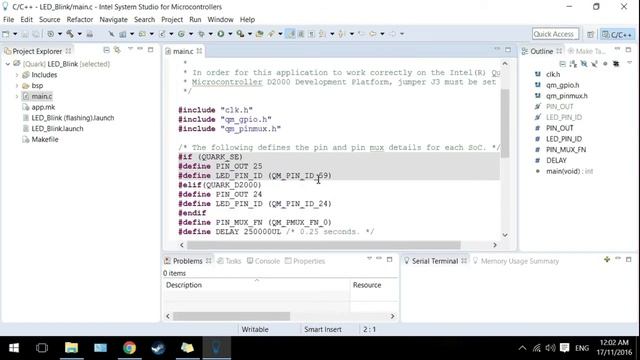Switch to the Tasks tab
The height and width of the screenshot is (360, 640).
pos(229,261)
